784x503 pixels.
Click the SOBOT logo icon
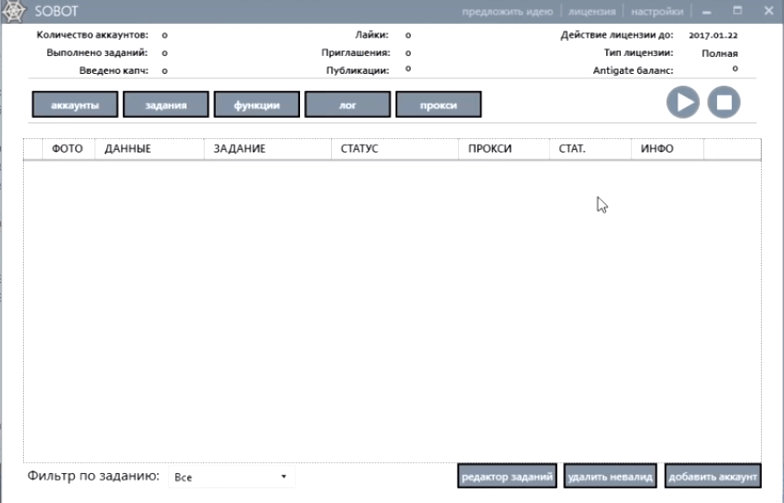tap(14, 11)
